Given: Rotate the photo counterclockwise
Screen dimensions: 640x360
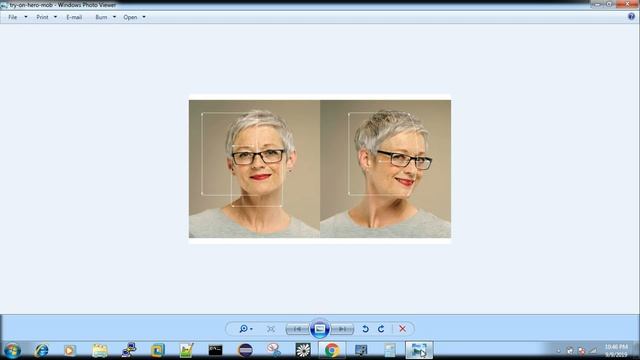Looking at the screenshot, I should click(365, 329).
